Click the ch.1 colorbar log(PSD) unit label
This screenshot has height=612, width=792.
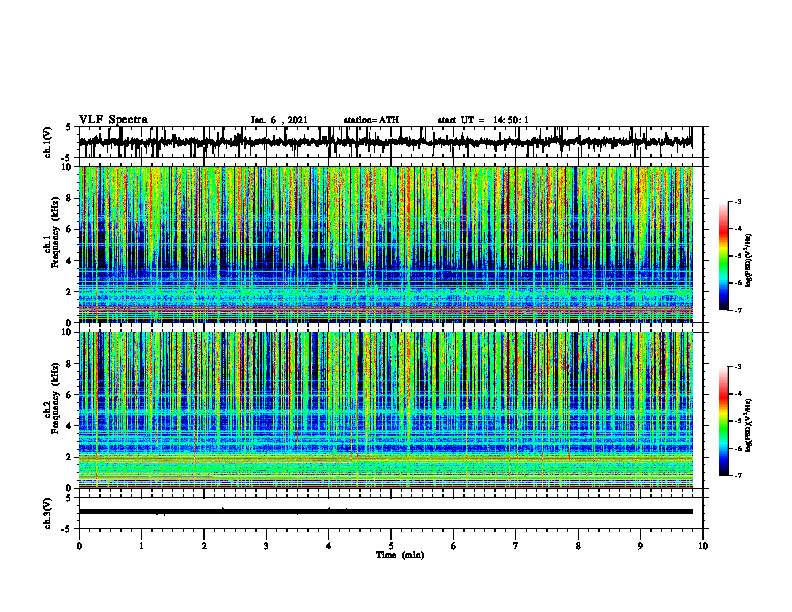click(749, 261)
